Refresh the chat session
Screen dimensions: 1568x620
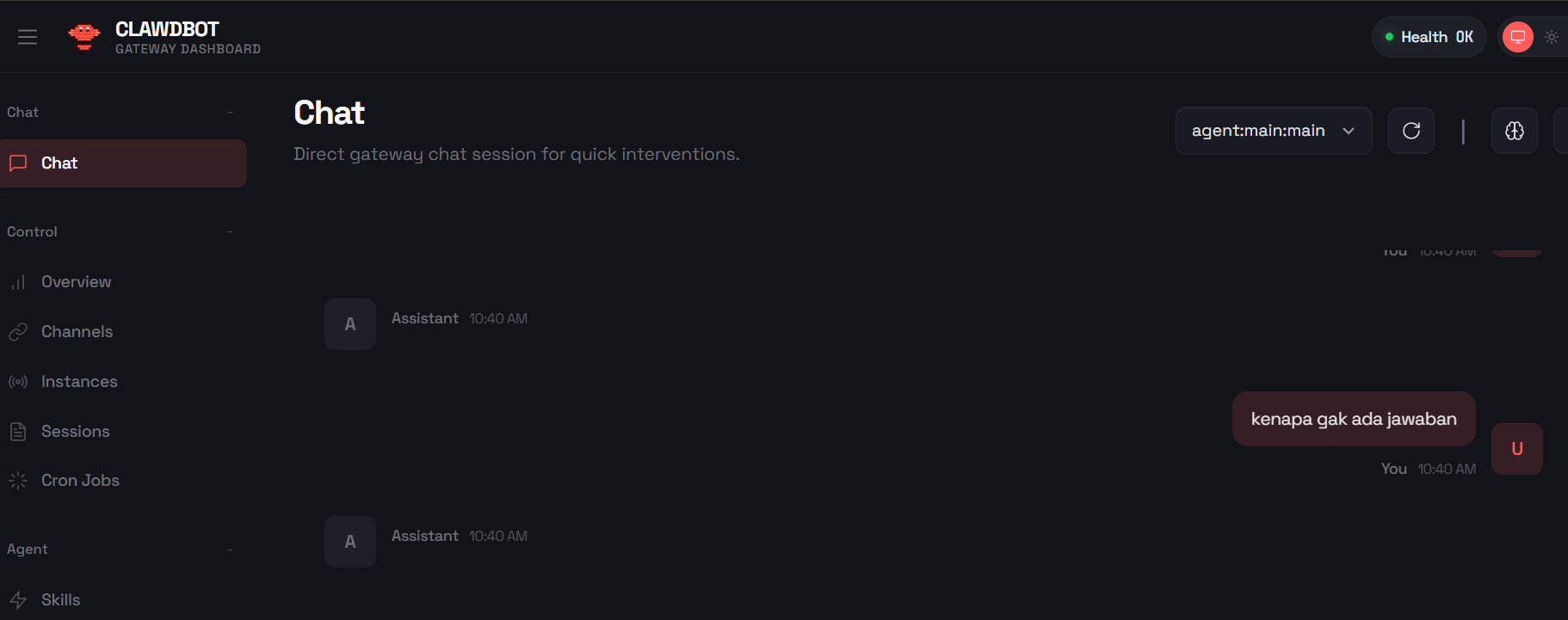(x=1411, y=131)
